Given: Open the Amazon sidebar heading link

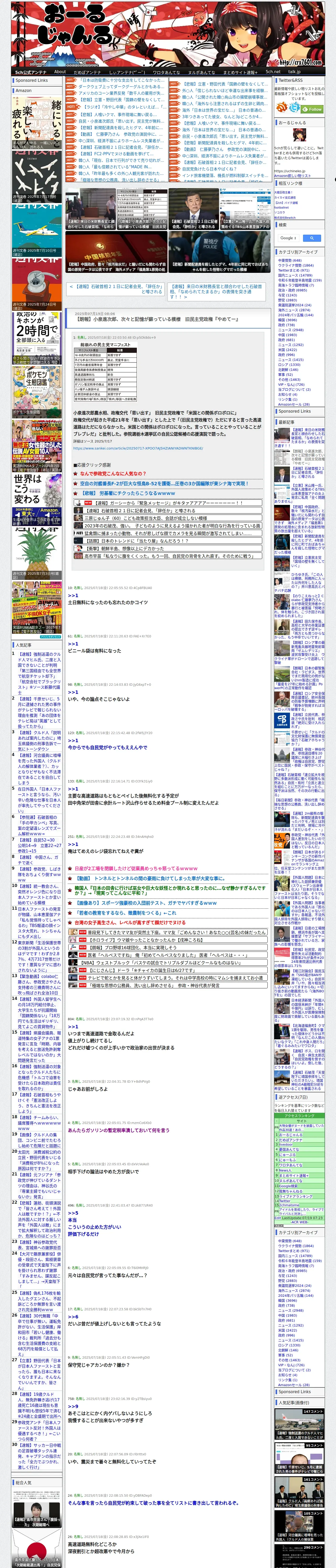Looking at the screenshot, I should pos(24,90).
